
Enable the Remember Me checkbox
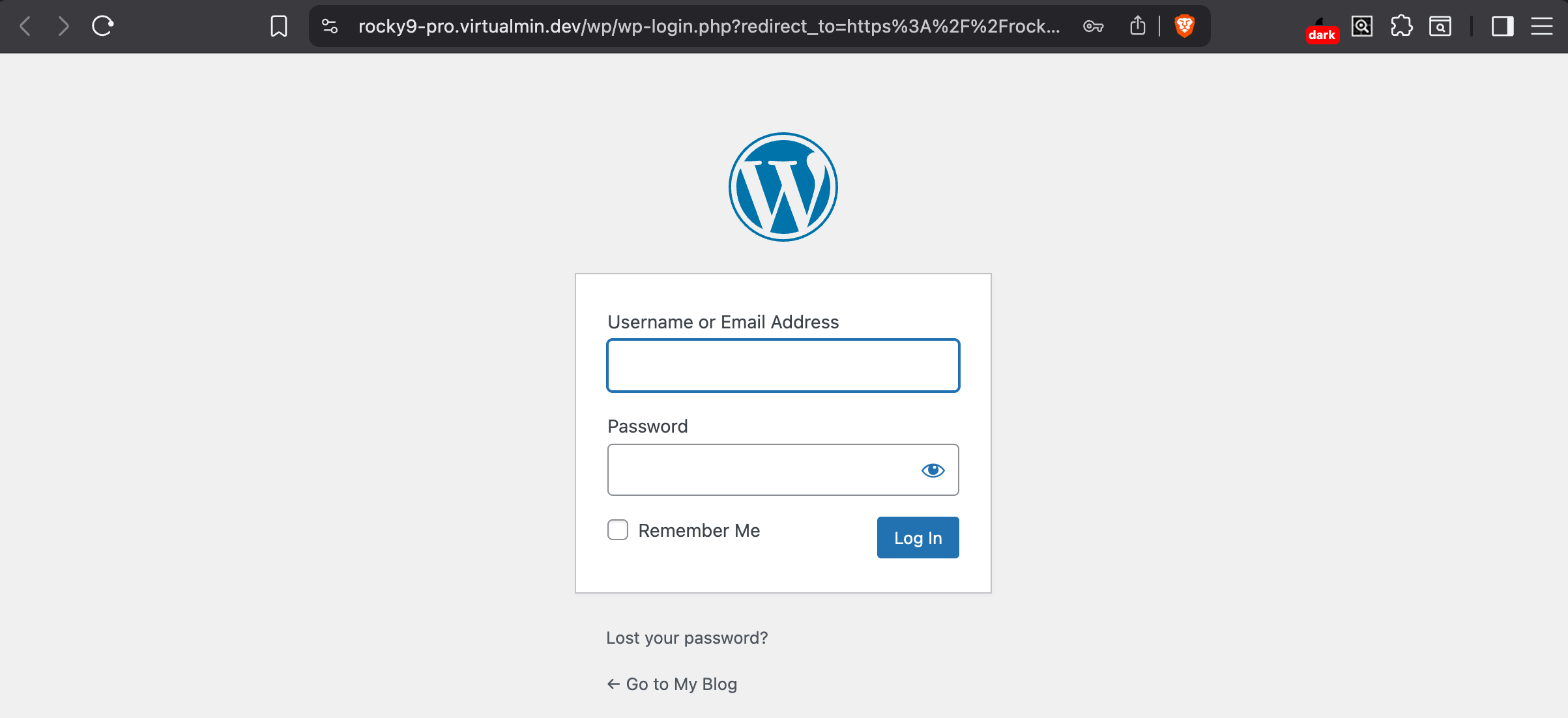point(618,530)
